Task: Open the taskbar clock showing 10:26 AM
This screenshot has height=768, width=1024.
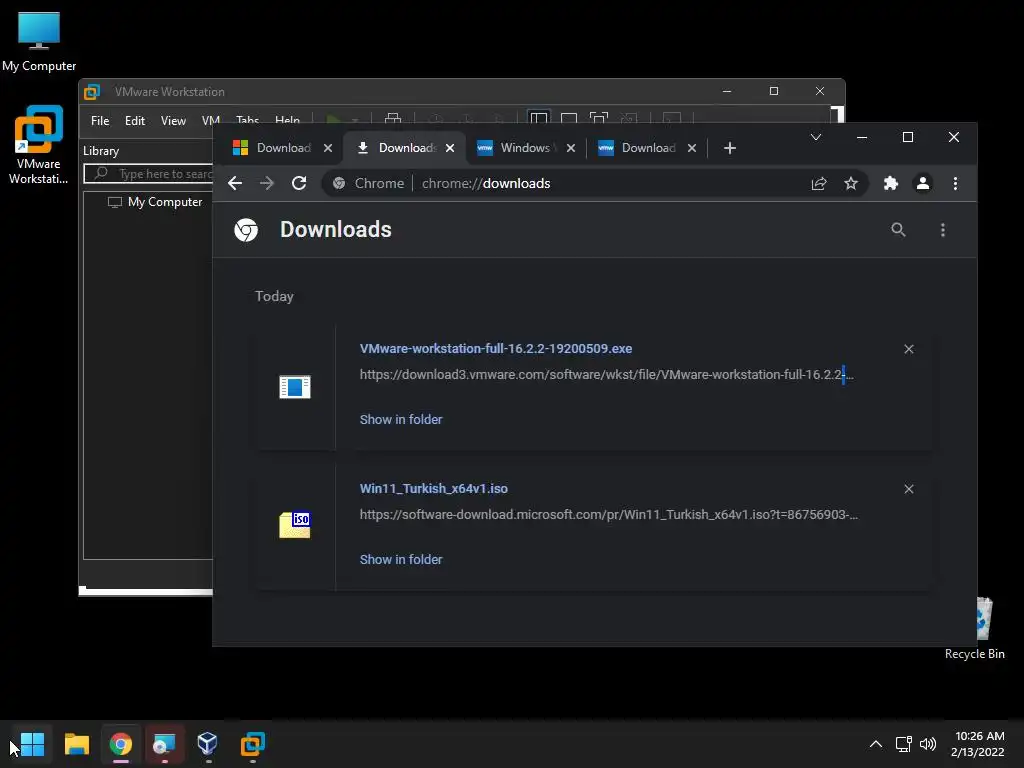Action: (978, 744)
